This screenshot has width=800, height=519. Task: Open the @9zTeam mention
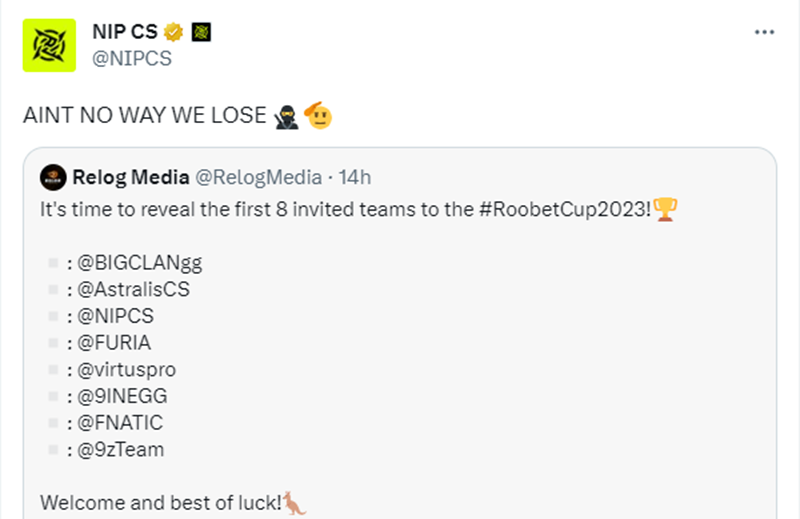point(120,450)
